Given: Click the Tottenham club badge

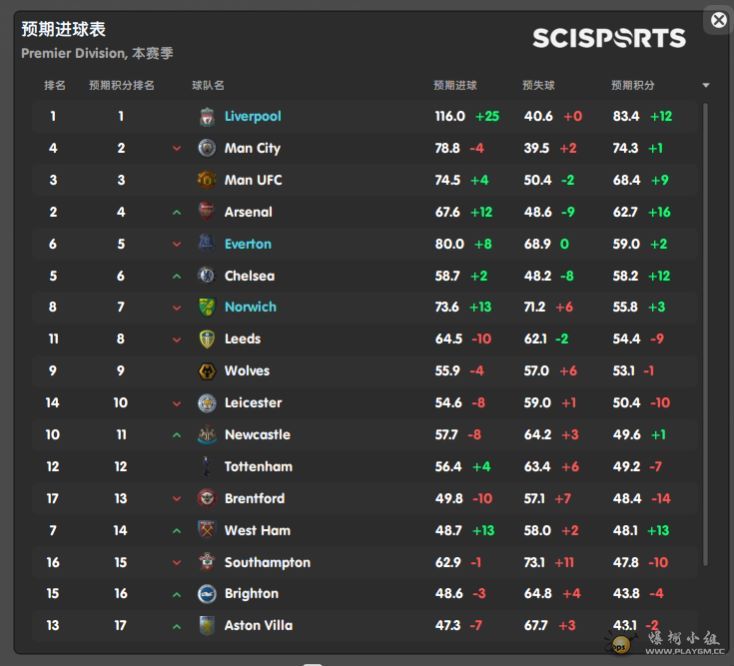Looking at the screenshot, I should (x=206, y=466).
